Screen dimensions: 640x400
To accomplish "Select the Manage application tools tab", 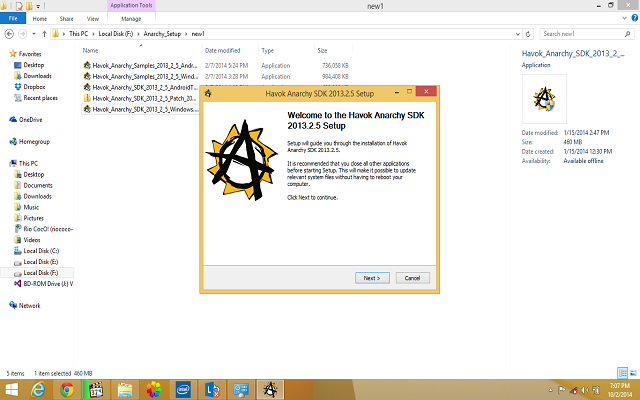I will pyautogui.click(x=131, y=19).
